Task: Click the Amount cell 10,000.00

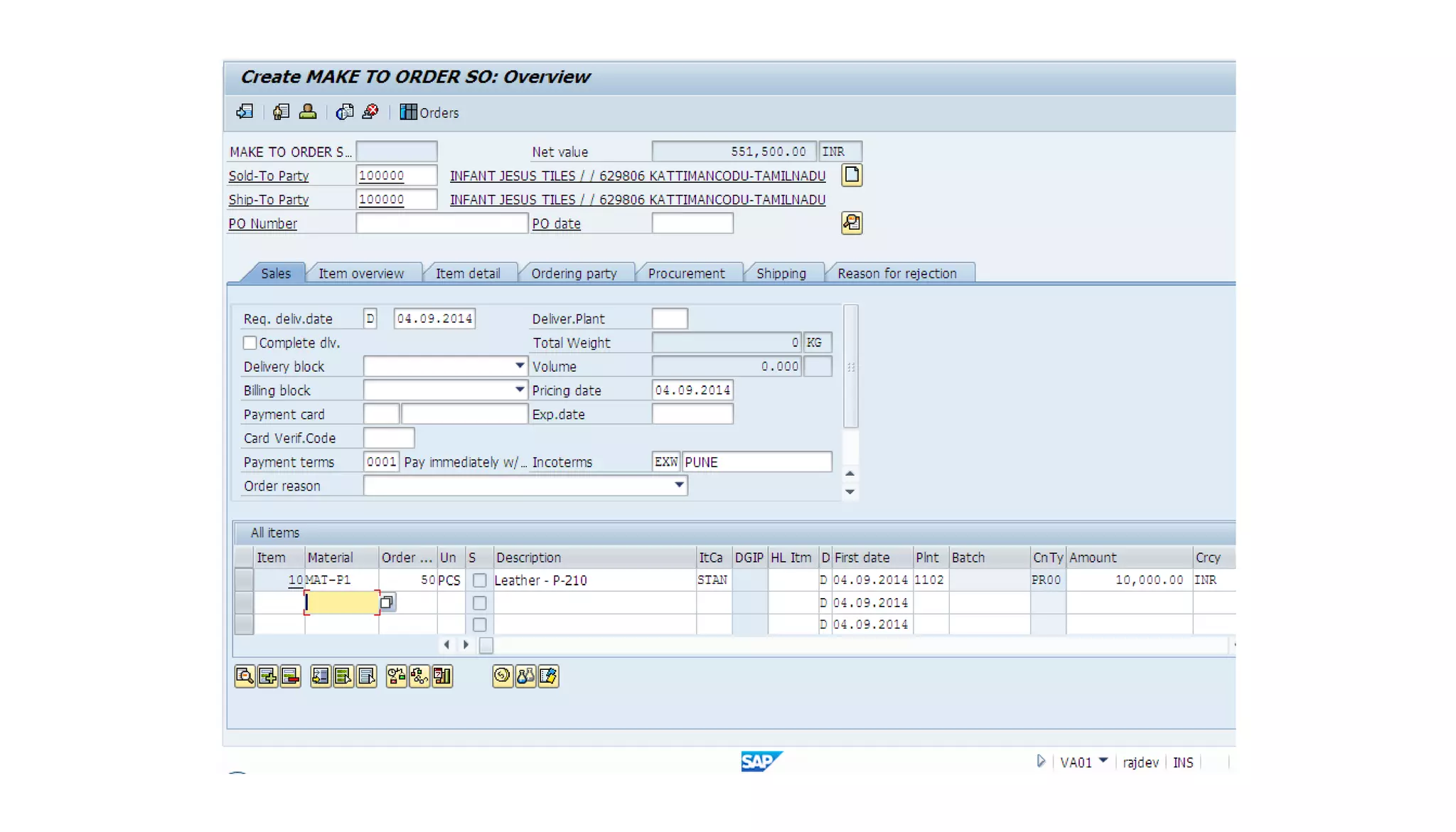Action: coord(1129,580)
